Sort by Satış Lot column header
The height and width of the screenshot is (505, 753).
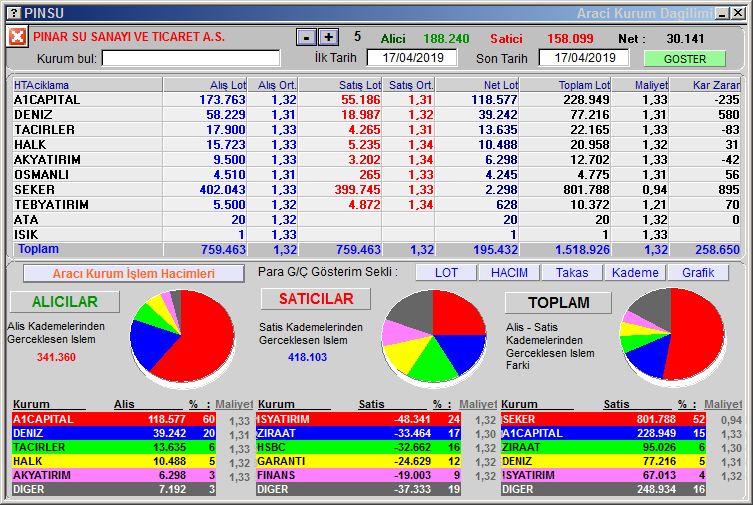pyautogui.click(x=340, y=85)
